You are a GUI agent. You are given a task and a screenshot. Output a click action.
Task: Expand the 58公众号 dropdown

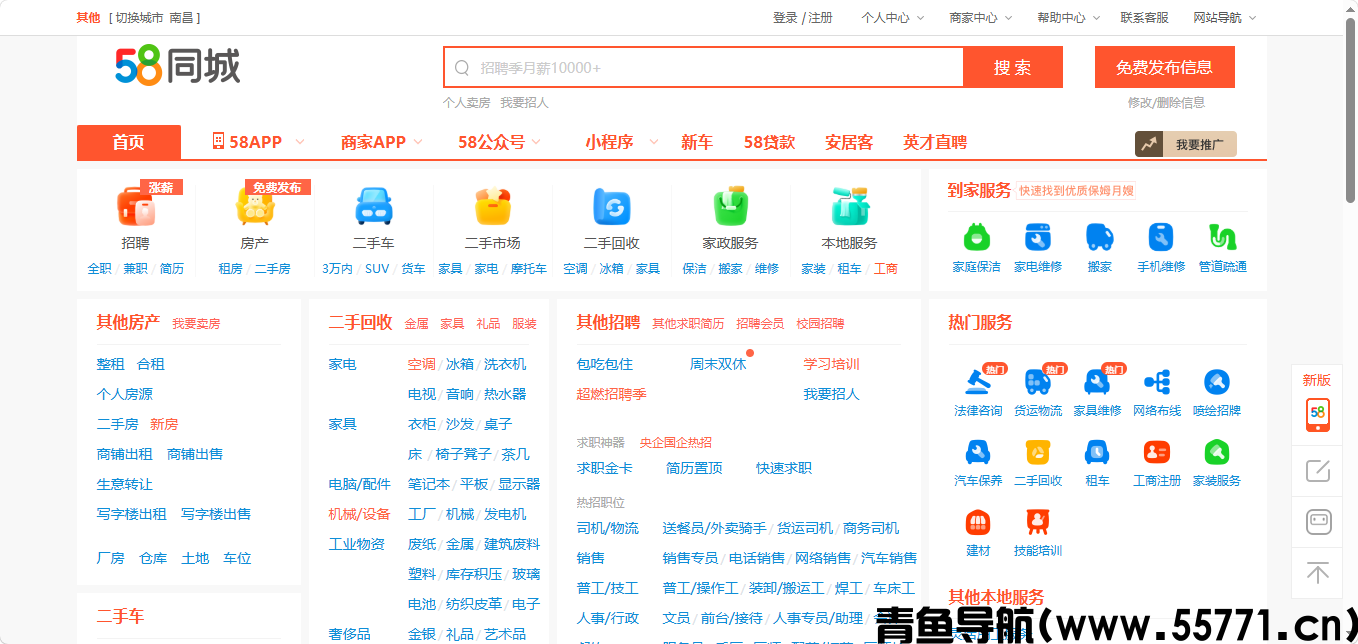pos(499,142)
